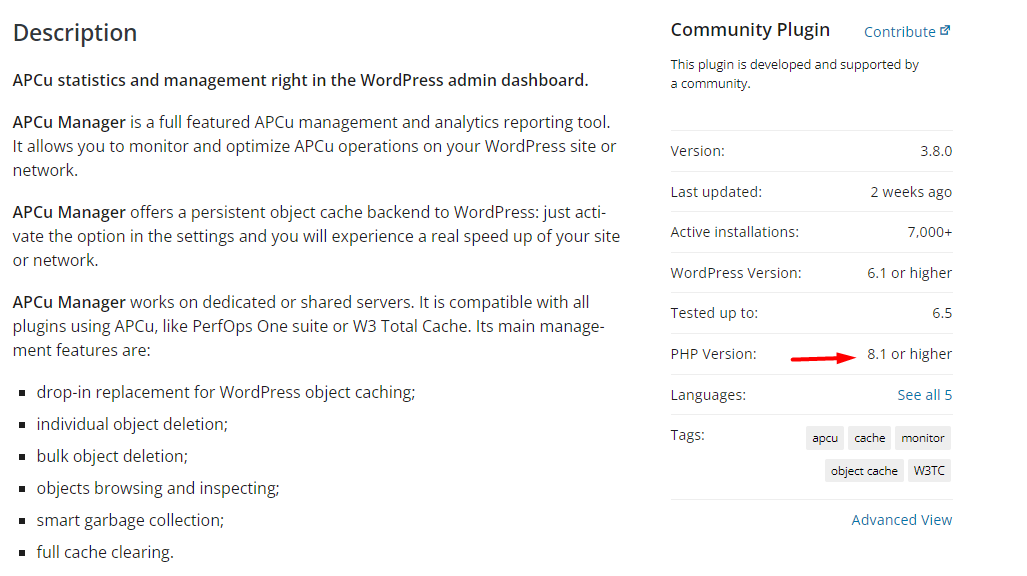
Task: Click the 6.5 tested up to value
Action: pos(942,313)
